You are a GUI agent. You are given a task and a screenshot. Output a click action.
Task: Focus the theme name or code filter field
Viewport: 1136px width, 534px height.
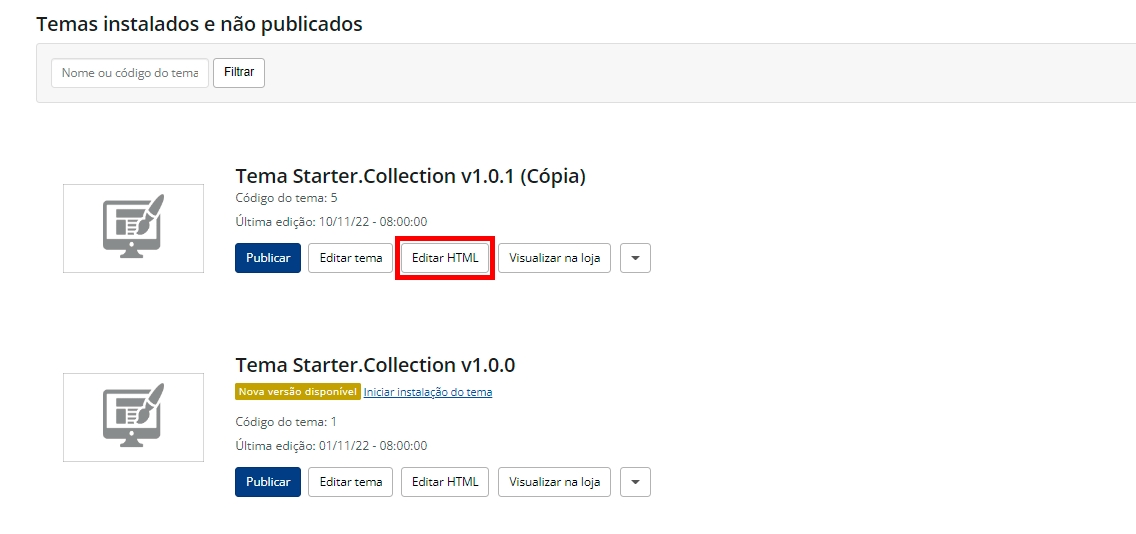point(130,73)
